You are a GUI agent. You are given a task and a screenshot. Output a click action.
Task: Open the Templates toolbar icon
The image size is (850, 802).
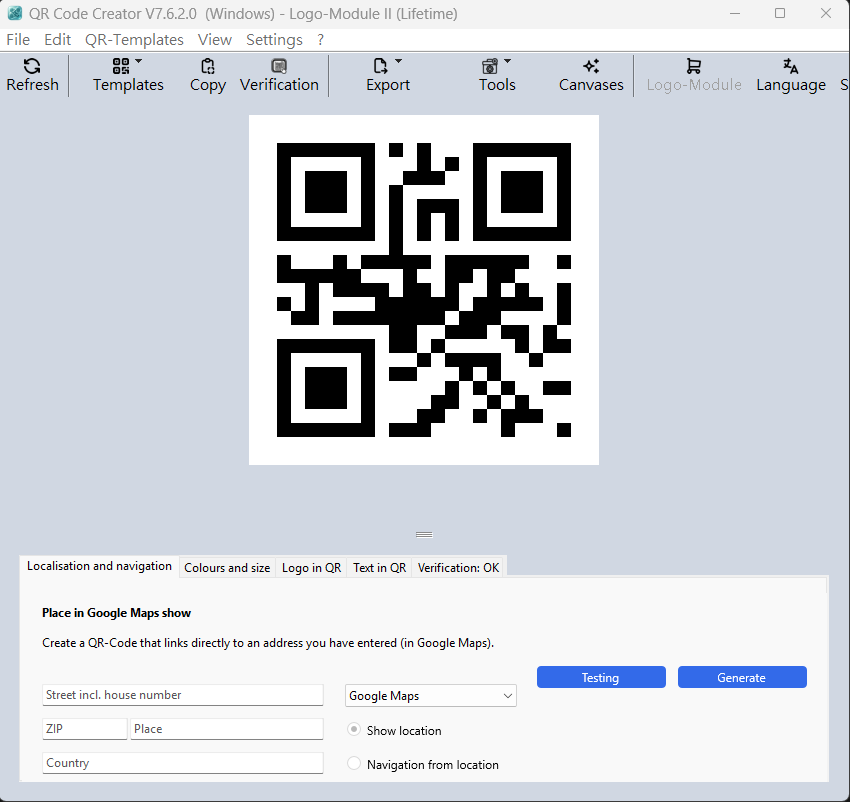tap(120, 66)
